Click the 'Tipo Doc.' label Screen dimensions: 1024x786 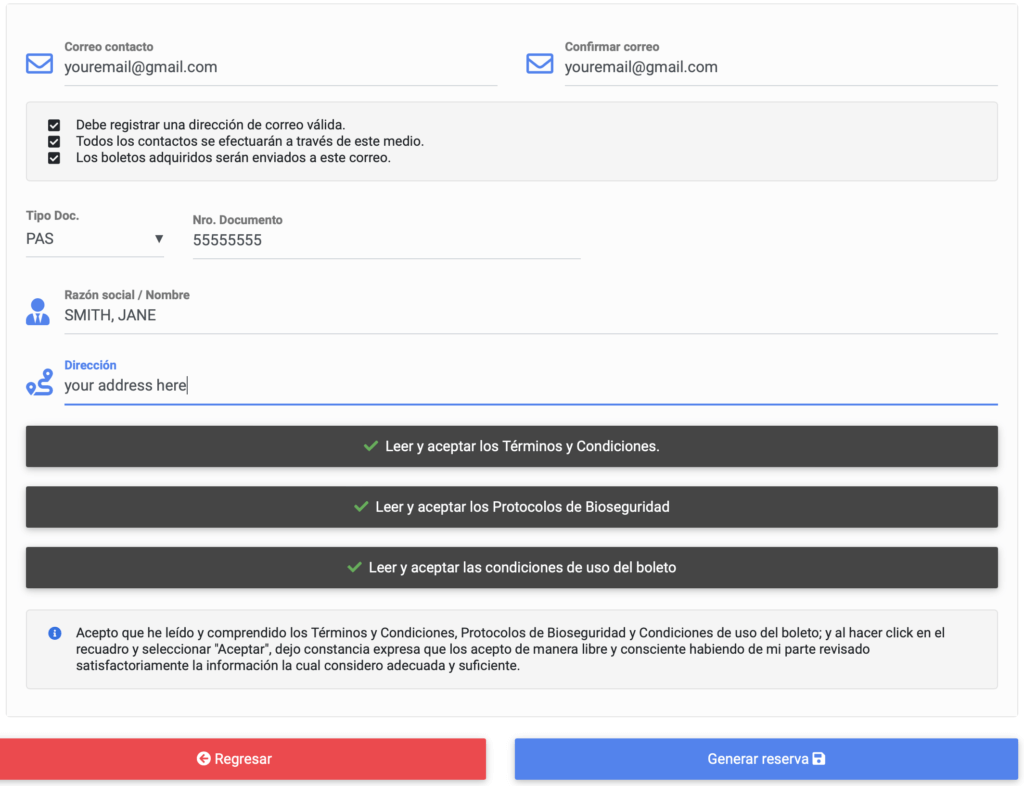(52, 215)
